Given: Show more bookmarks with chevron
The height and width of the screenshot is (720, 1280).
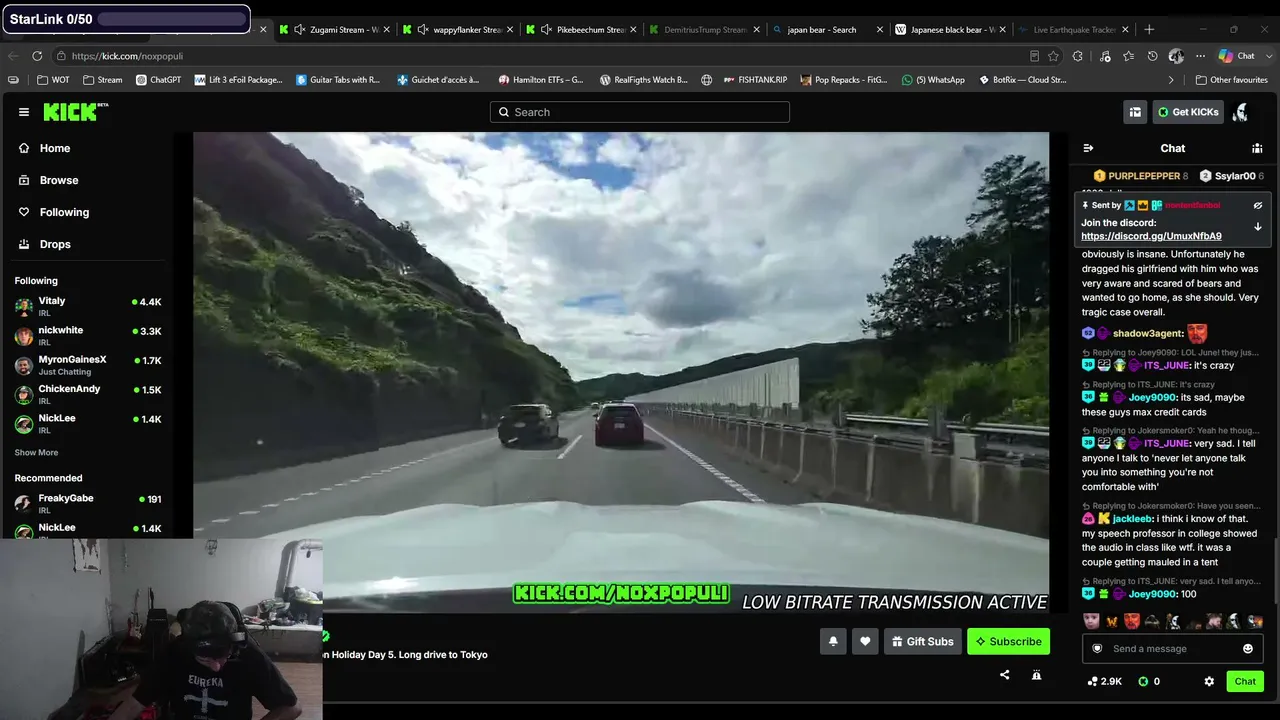Looking at the screenshot, I should 1171,80.
